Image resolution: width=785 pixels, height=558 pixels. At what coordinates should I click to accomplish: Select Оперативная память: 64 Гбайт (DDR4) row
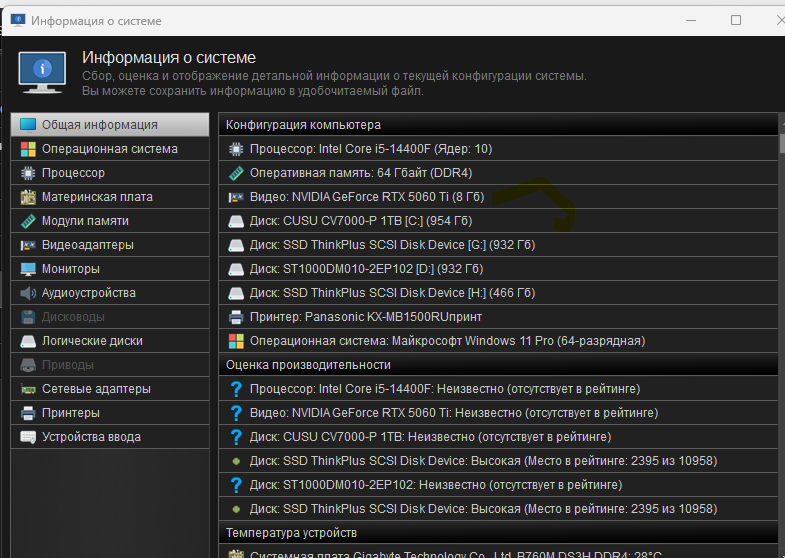tap(498, 173)
